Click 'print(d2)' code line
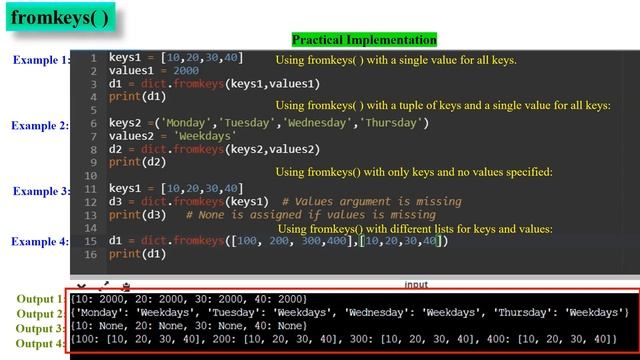This screenshot has height=360, width=640. click(x=138, y=162)
